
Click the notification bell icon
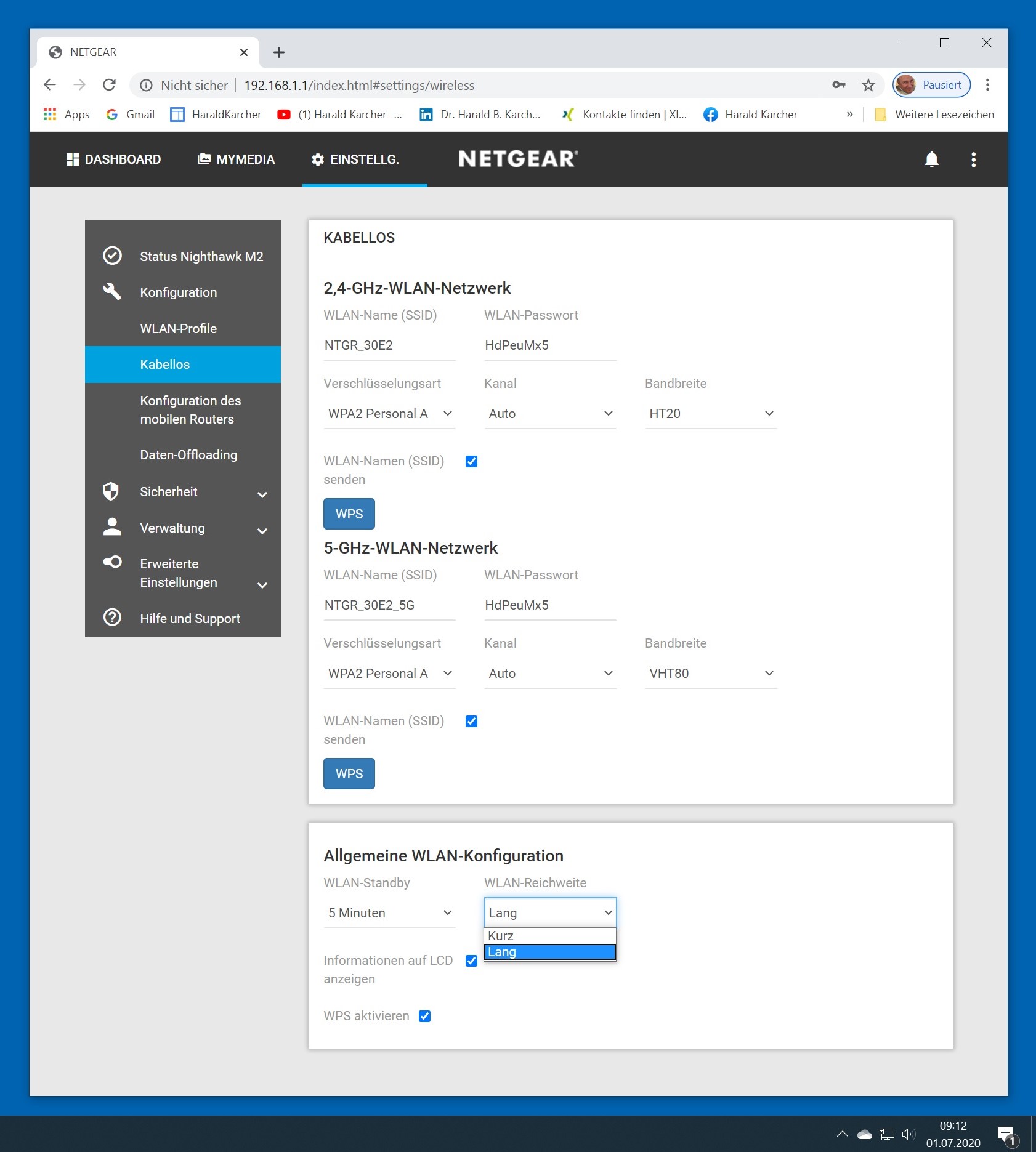click(931, 159)
